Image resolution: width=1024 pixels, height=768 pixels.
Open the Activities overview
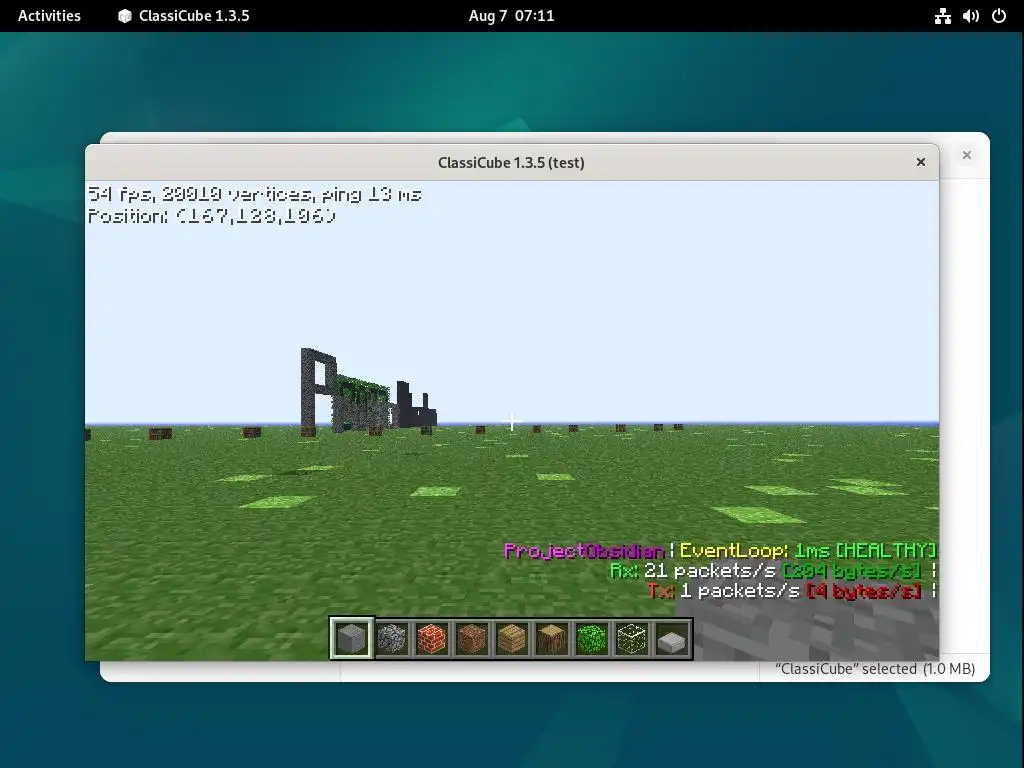[49, 16]
